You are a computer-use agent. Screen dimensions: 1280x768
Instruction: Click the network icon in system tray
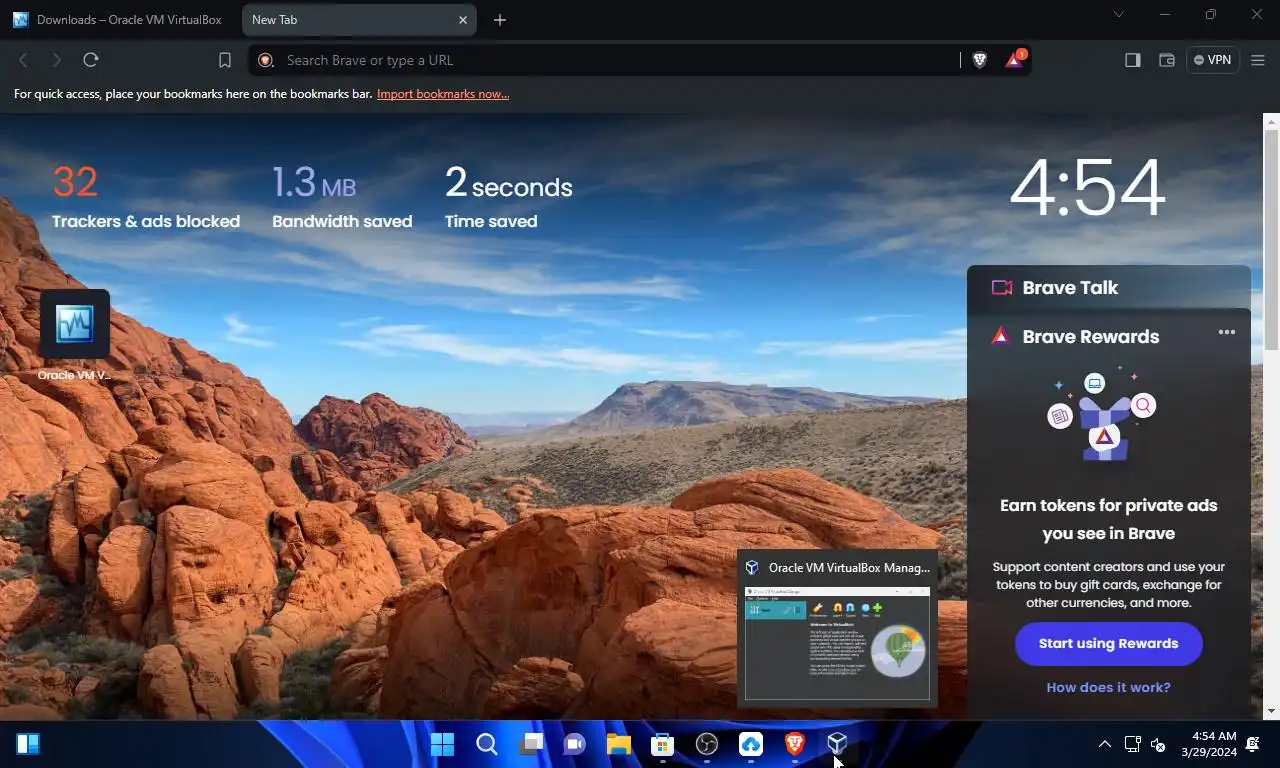tap(1132, 744)
